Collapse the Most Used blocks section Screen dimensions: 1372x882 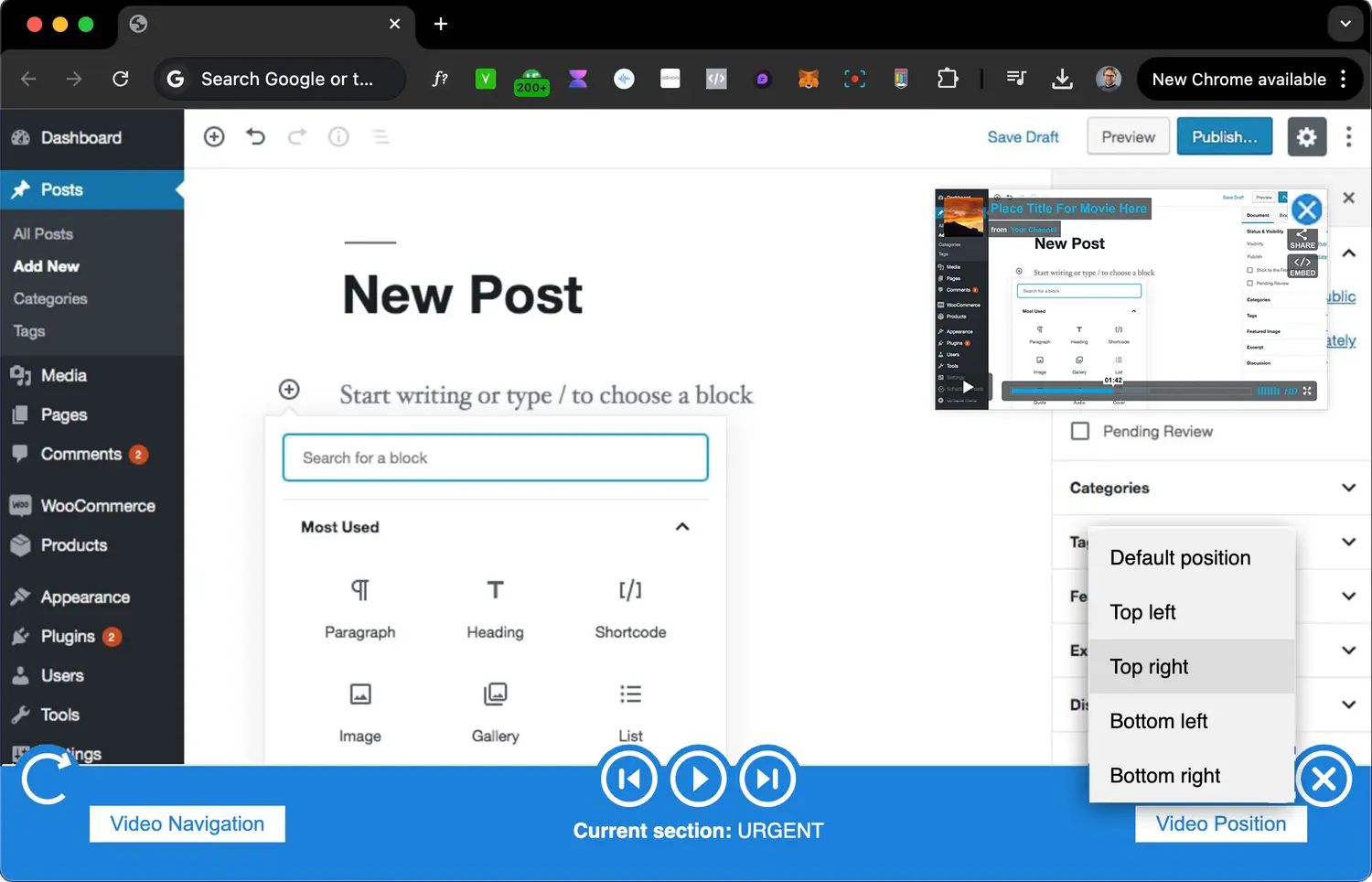(x=681, y=527)
